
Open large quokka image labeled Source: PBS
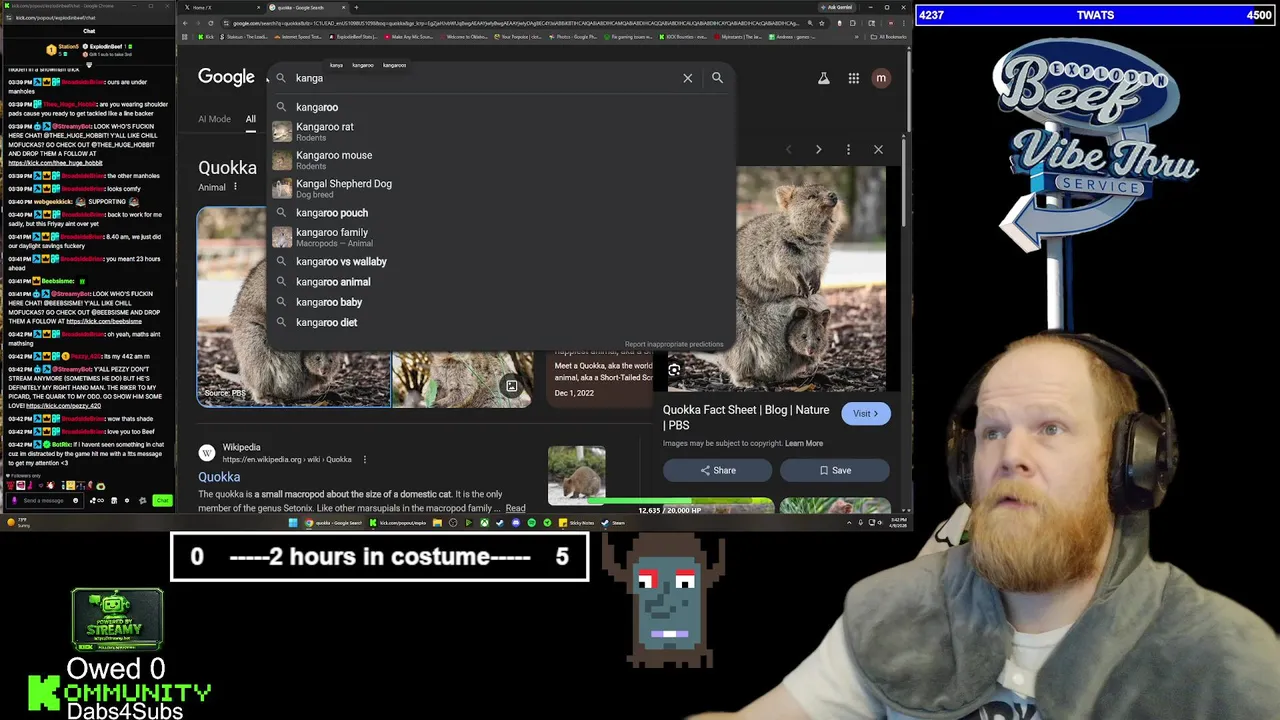coord(294,306)
